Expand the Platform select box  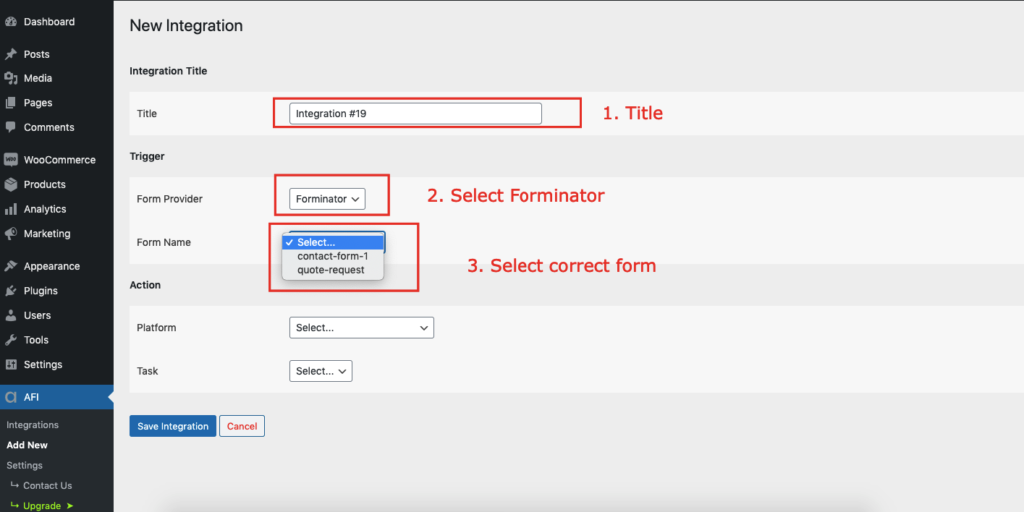[361, 328]
